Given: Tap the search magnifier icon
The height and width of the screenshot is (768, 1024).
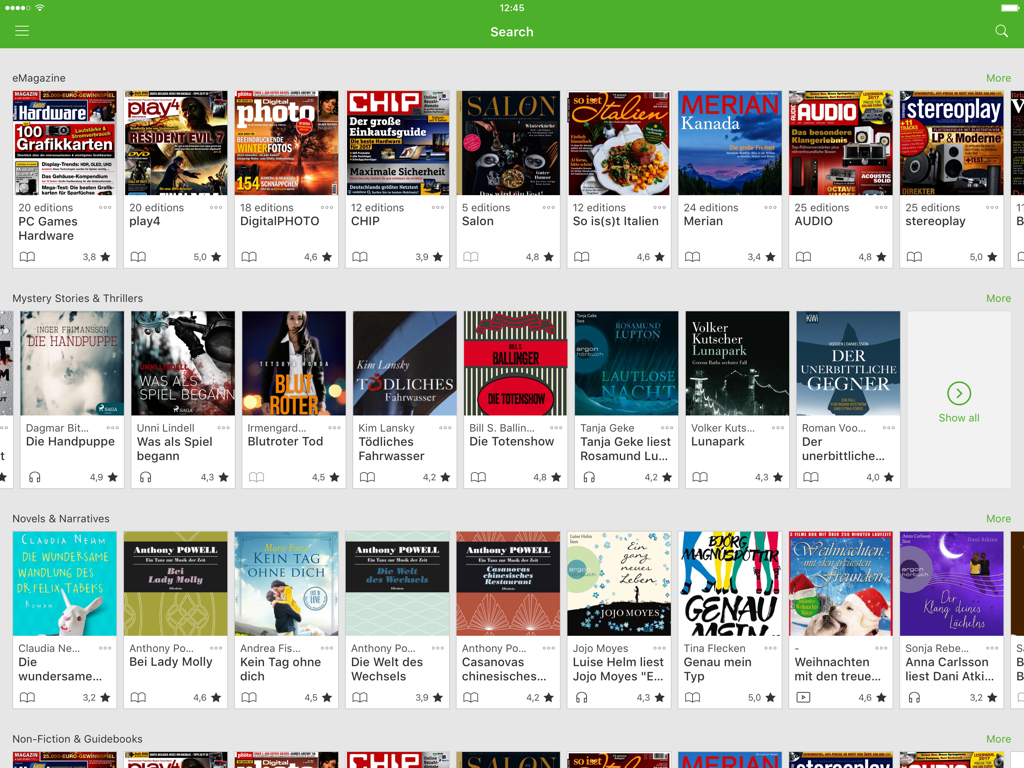Looking at the screenshot, I should coord(1001,31).
